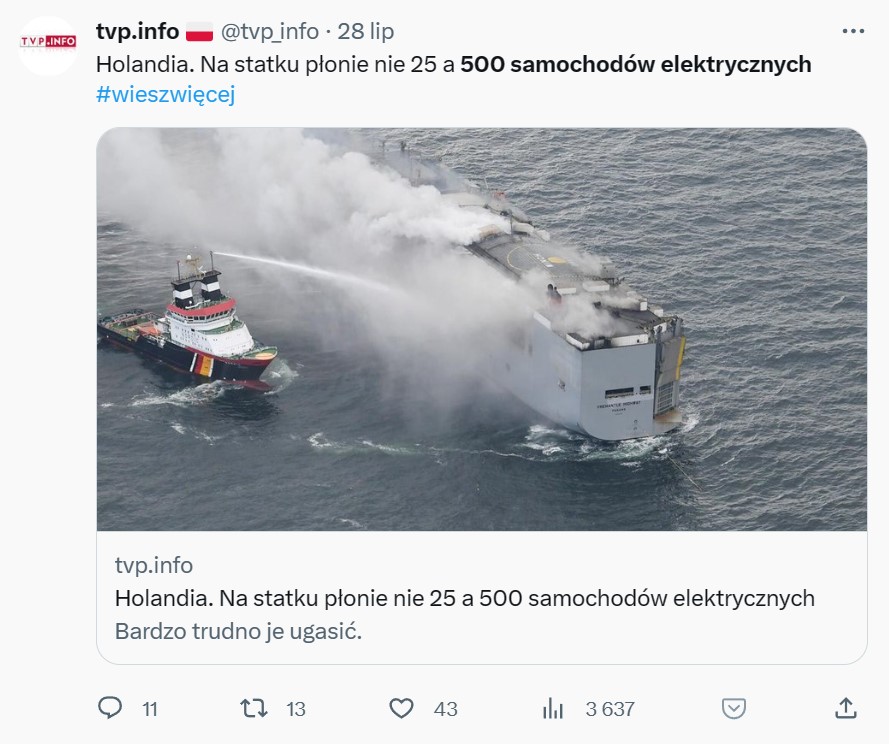This screenshot has height=744, width=889.
Task: Save tweet using the Pocket icon
Action: click(x=734, y=708)
